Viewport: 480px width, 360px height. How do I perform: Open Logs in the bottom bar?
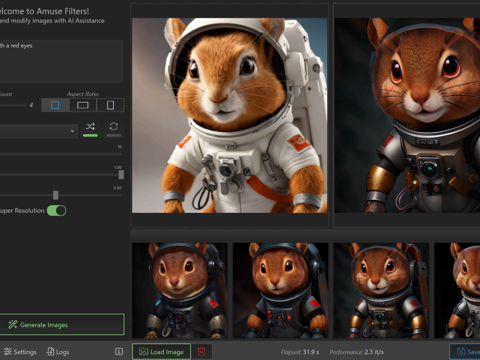[x=58, y=352]
